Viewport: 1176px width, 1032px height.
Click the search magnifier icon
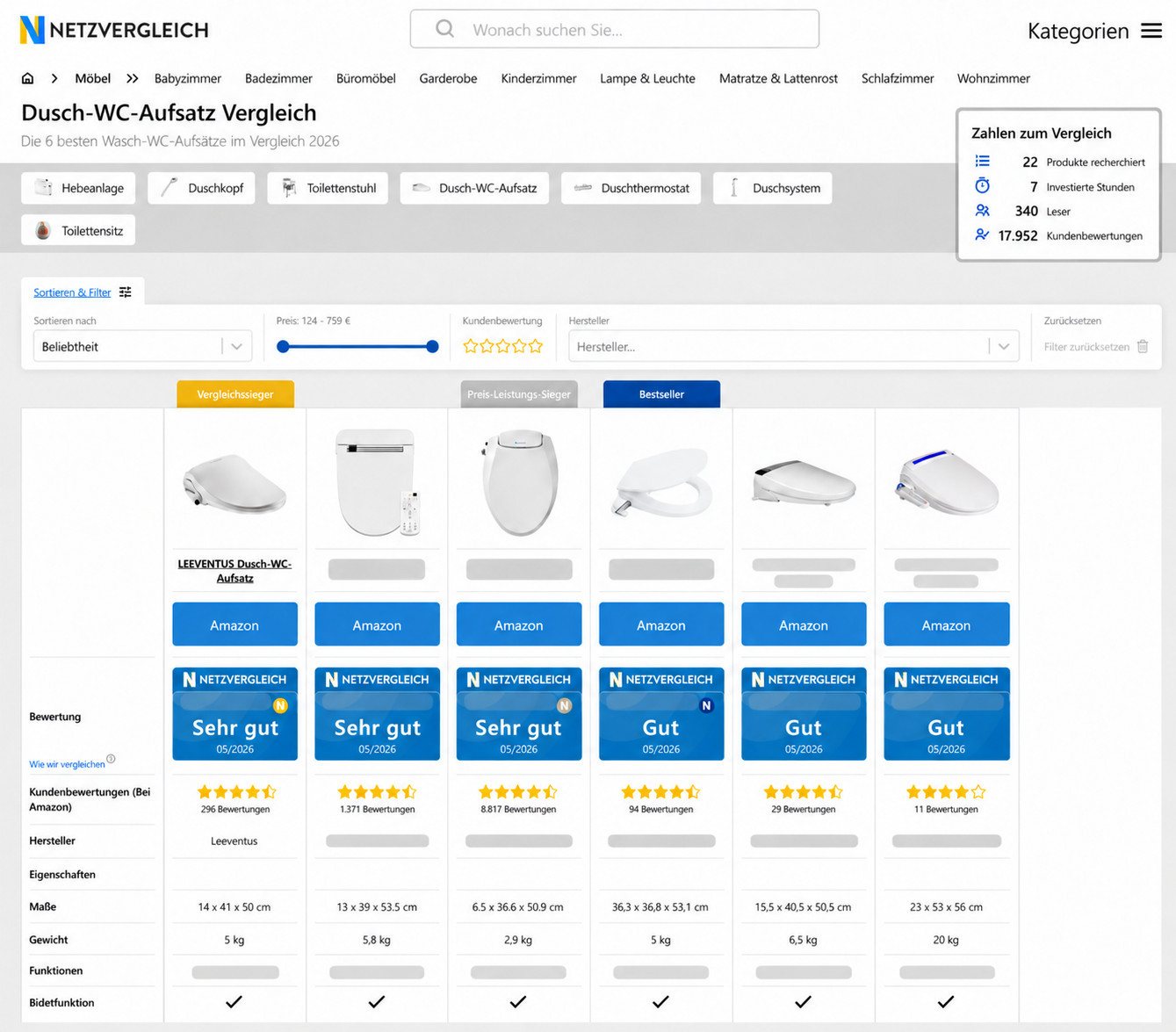445,29
